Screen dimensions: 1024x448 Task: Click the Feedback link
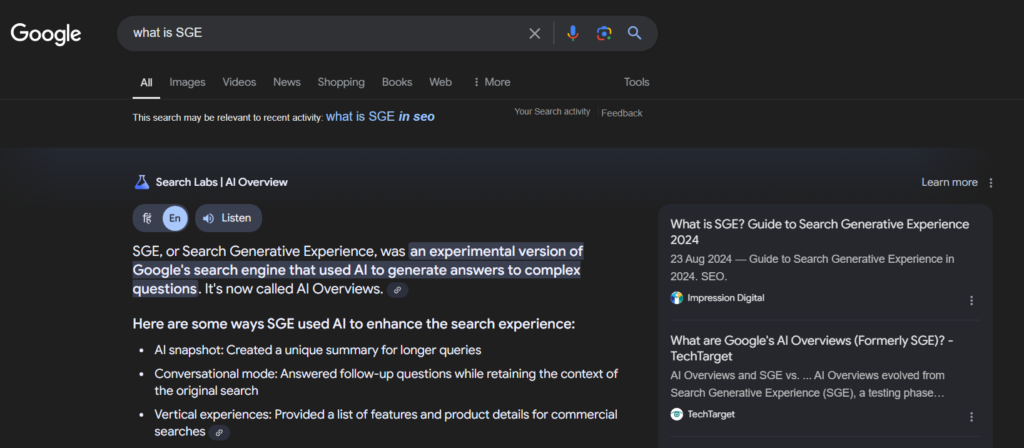622,113
